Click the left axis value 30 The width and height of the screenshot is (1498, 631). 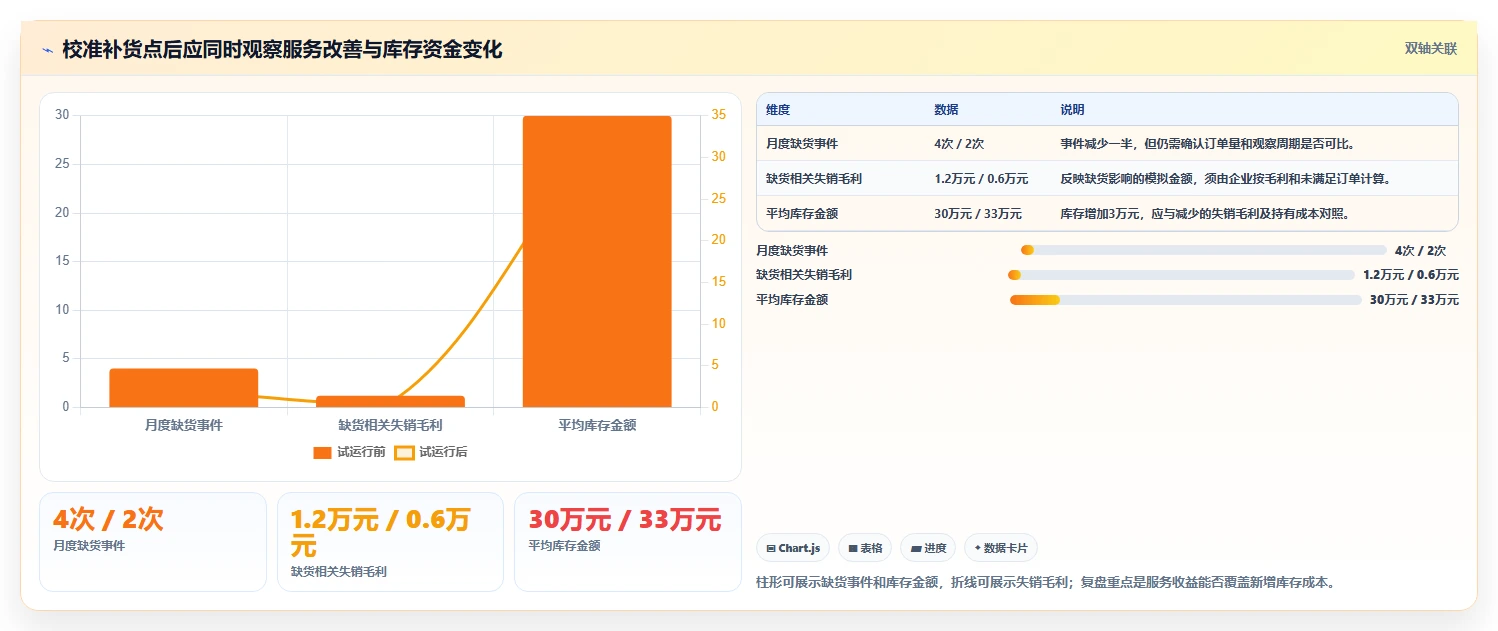click(62, 115)
